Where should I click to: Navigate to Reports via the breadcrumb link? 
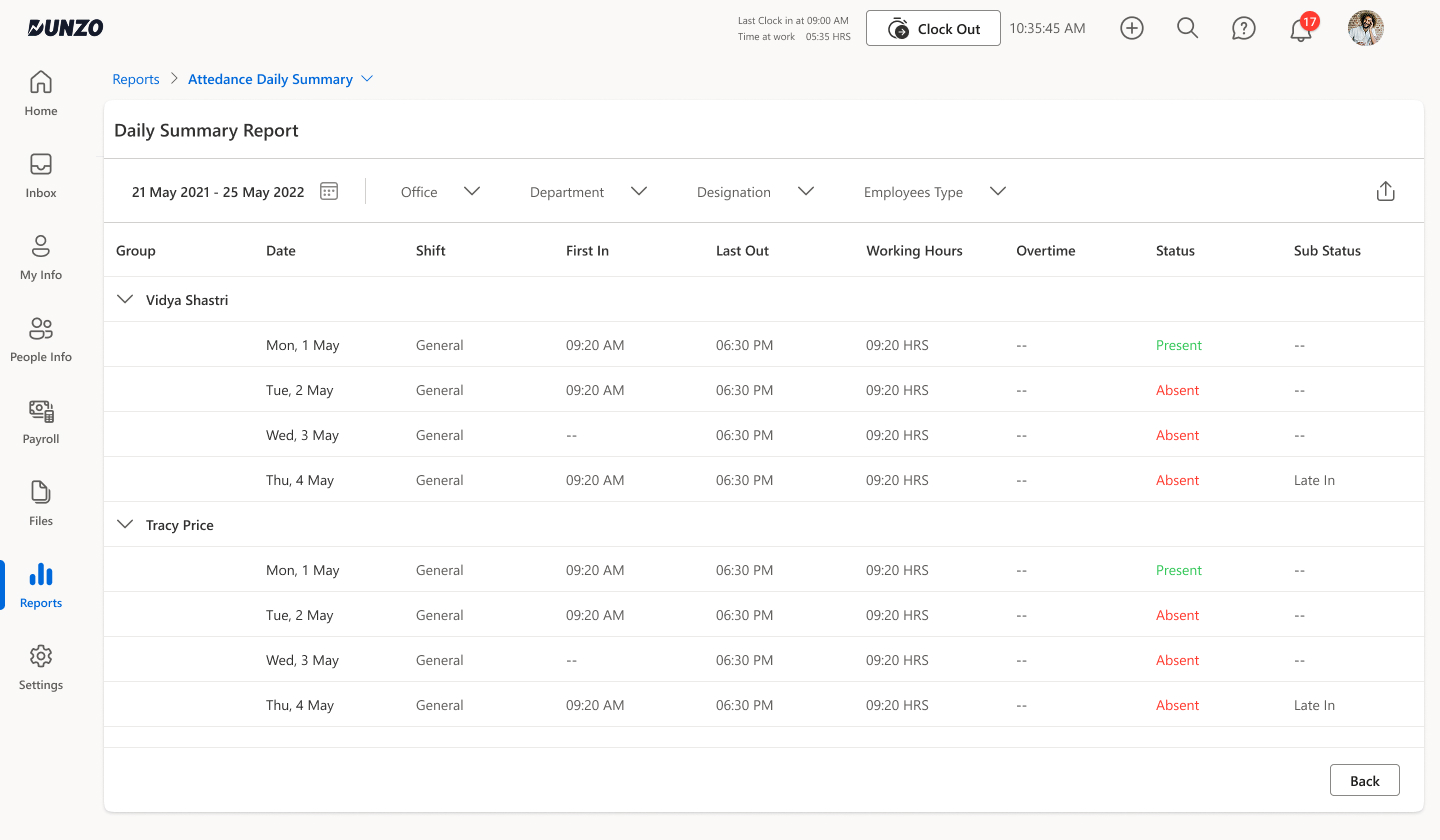[x=136, y=78]
